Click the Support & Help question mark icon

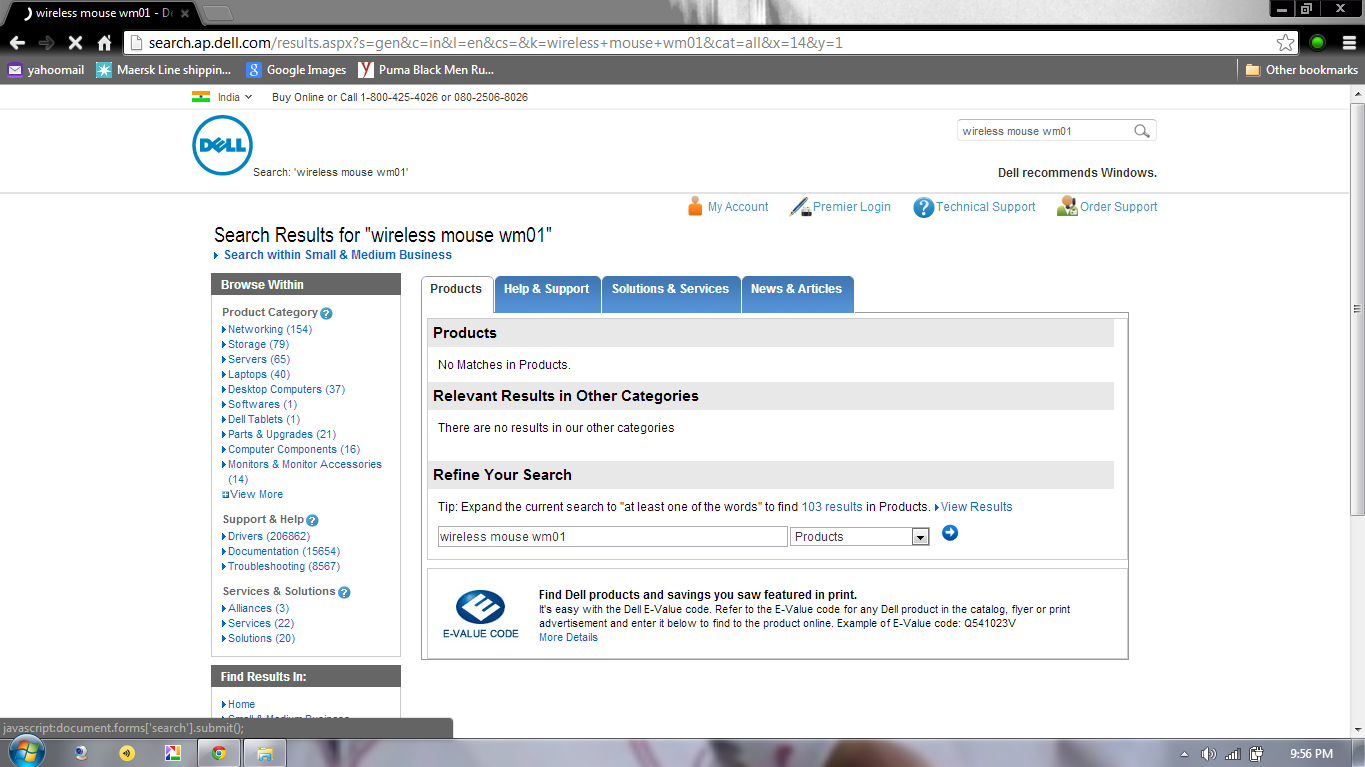coord(312,520)
